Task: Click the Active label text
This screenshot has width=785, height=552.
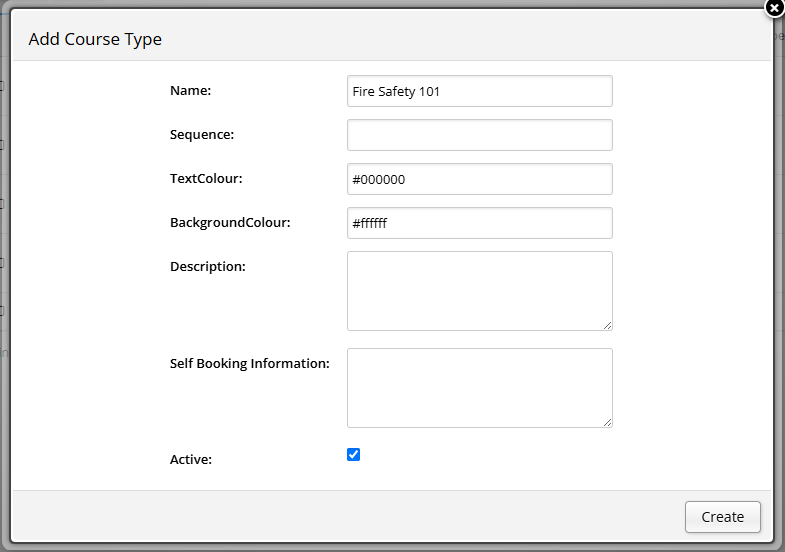Action: pyautogui.click(x=191, y=459)
